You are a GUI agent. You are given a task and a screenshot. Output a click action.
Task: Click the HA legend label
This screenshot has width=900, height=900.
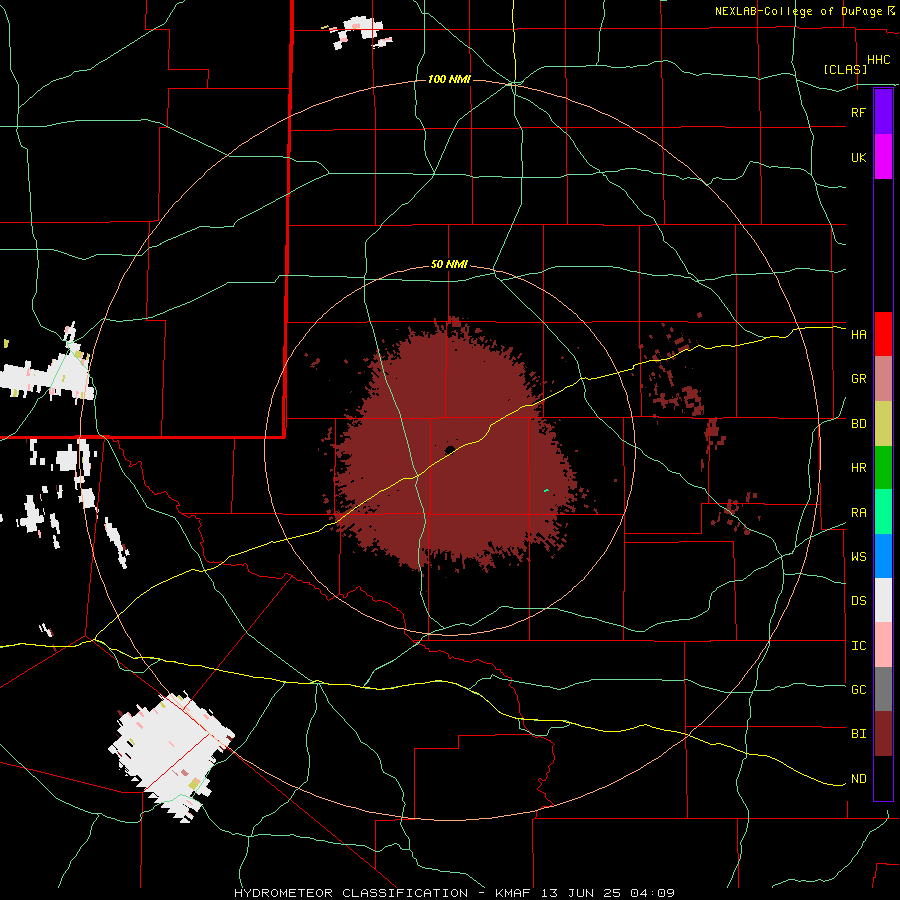pyautogui.click(x=858, y=335)
